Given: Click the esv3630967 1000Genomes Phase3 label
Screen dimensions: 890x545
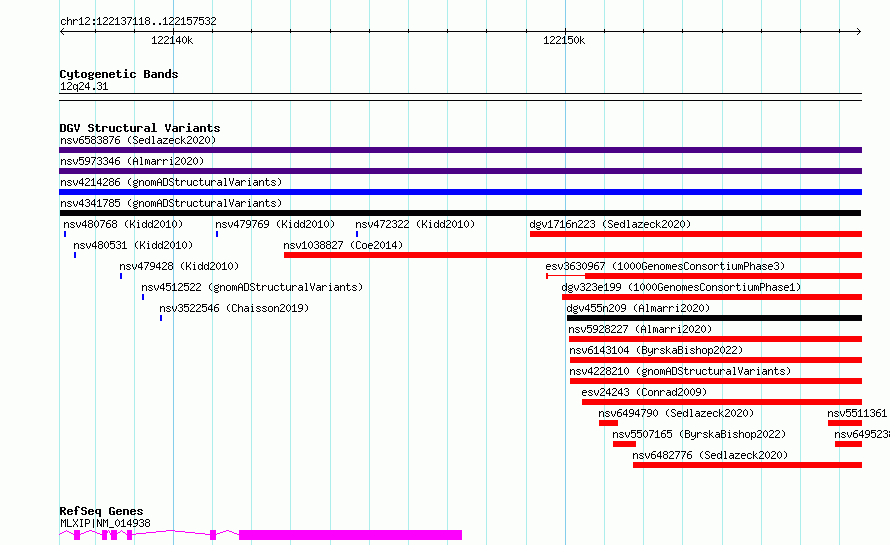Looking at the screenshot, I should coord(665,266).
